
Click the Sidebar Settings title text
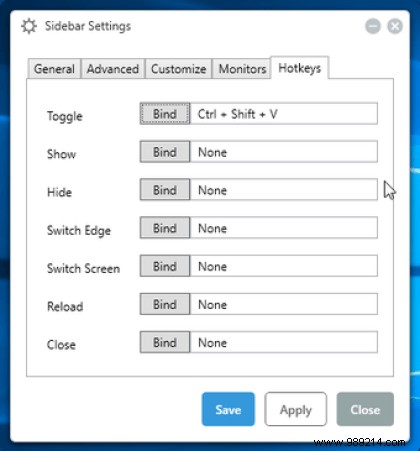(x=88, y=26)
